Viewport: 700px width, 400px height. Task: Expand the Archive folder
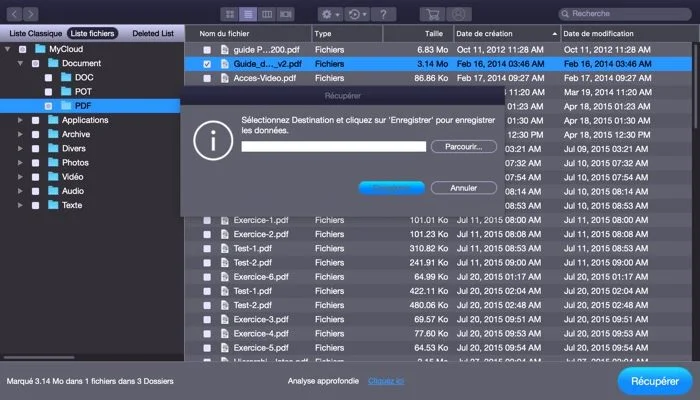(x=21, y=134)
